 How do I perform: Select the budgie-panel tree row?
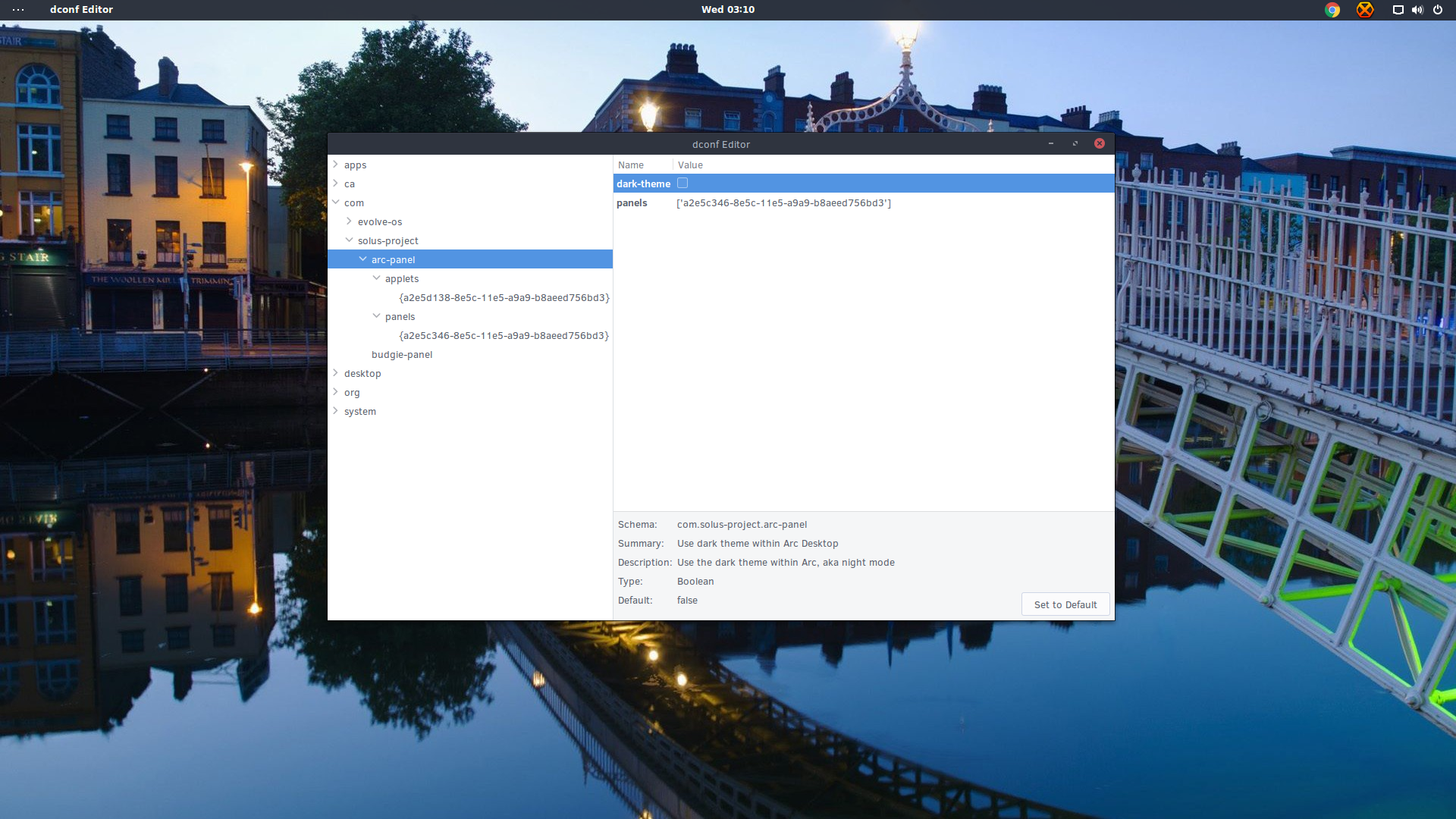click(470, 354)
